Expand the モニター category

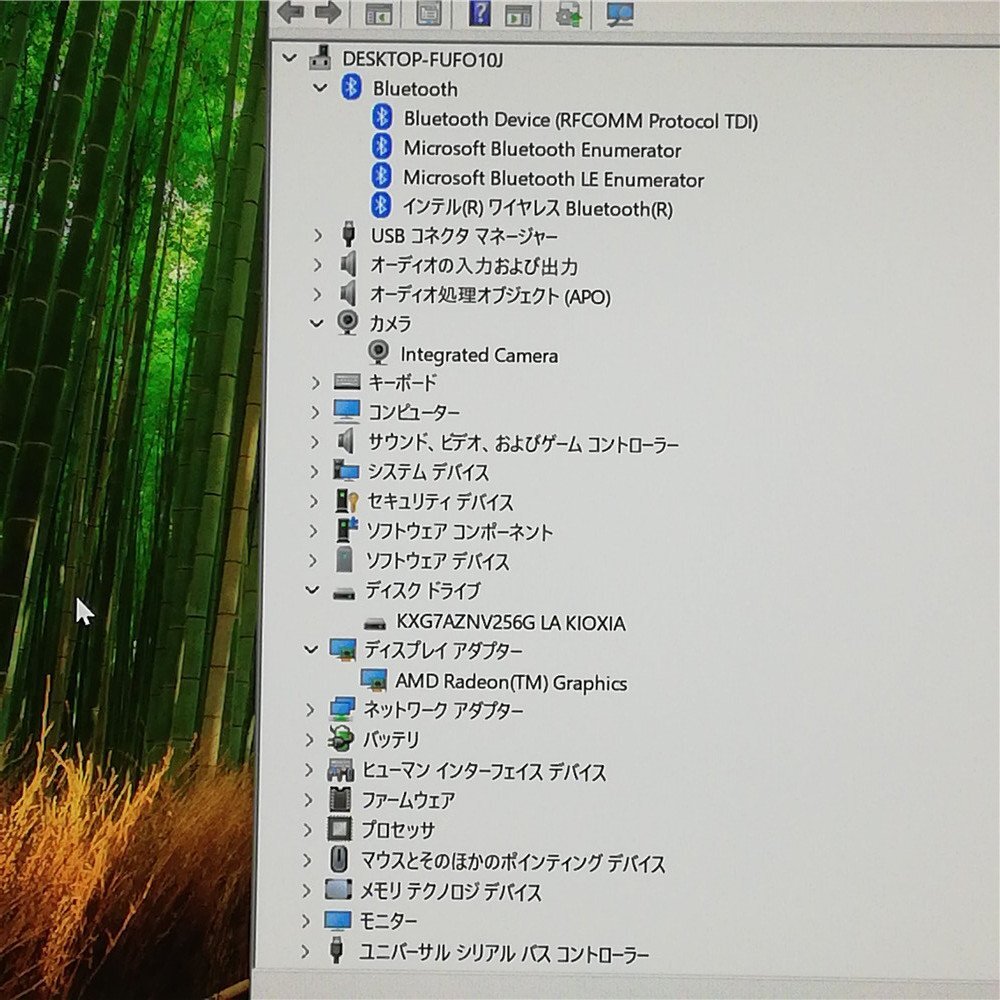pos(306,921)
